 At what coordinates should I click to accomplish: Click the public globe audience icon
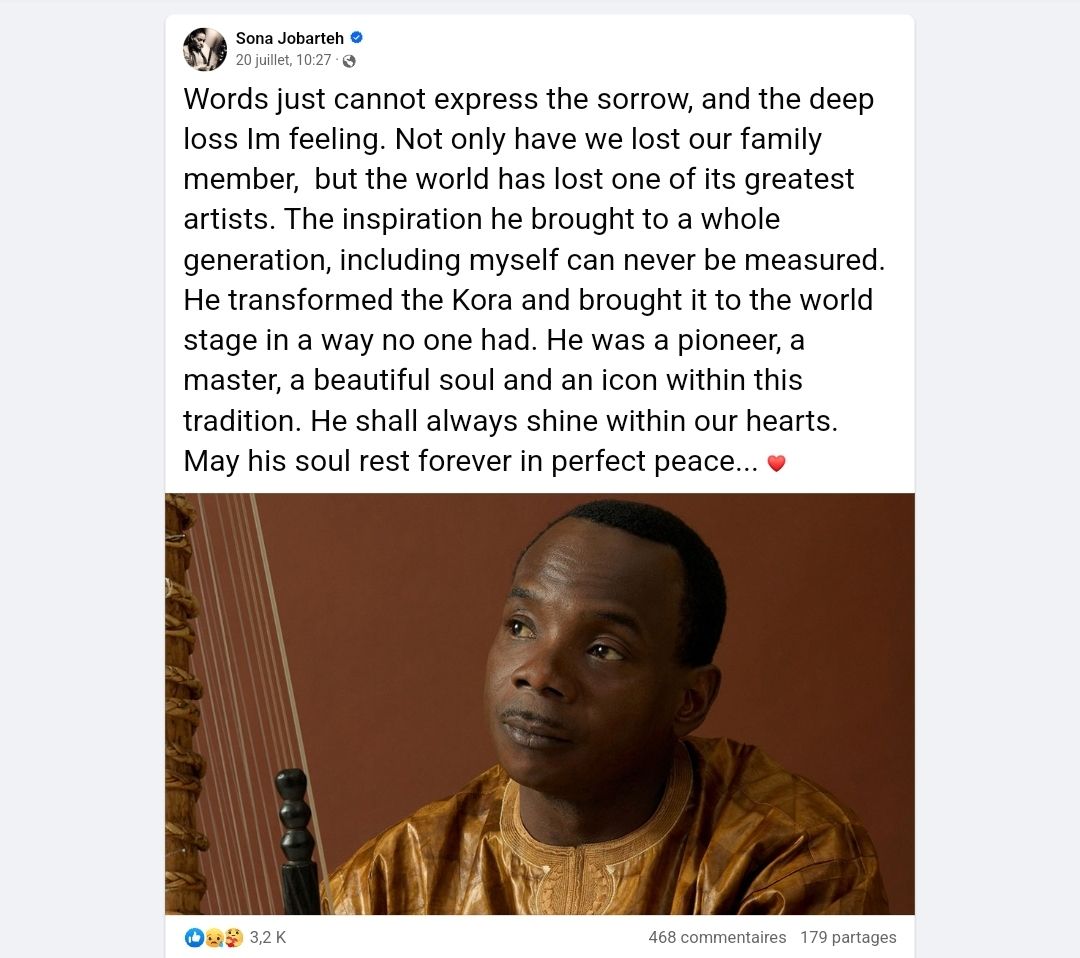[x=349, y=60]
